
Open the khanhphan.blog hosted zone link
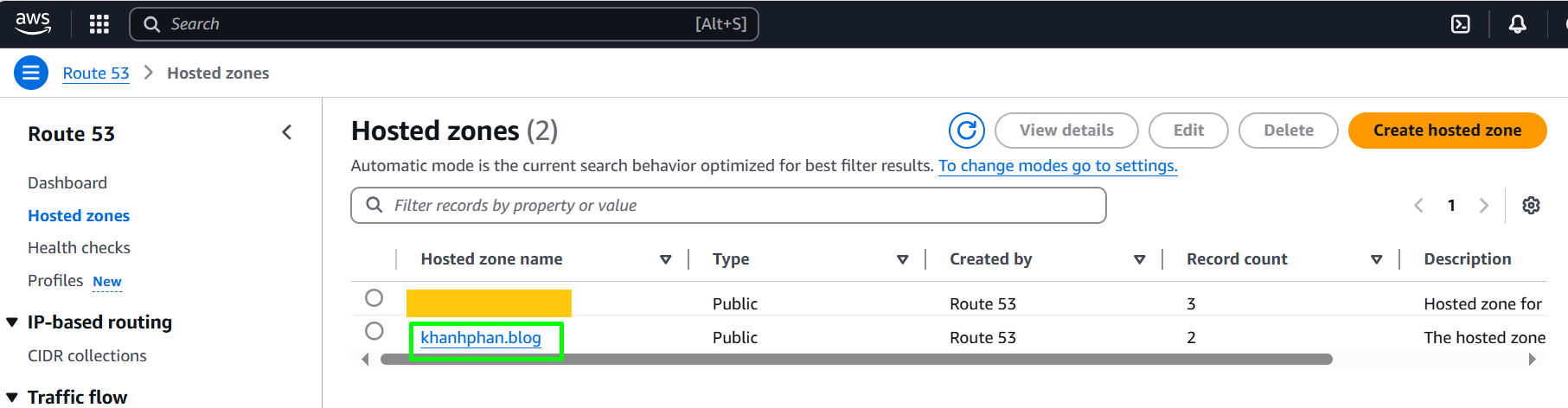[x=481, y=338]
